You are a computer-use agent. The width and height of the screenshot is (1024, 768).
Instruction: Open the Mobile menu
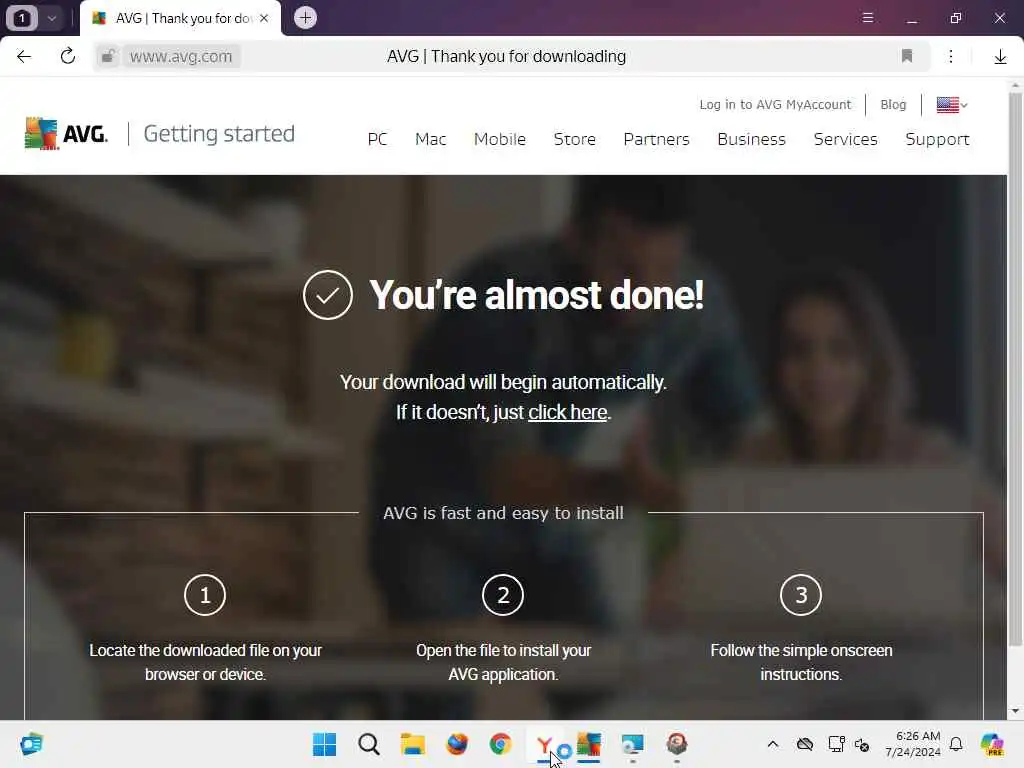point(500,139)
